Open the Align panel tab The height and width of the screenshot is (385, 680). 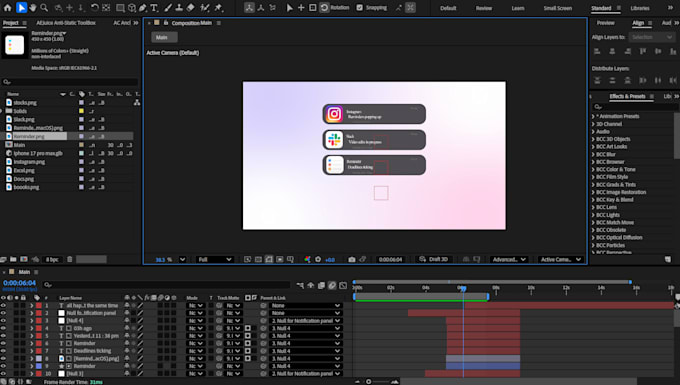coord(638,23)
